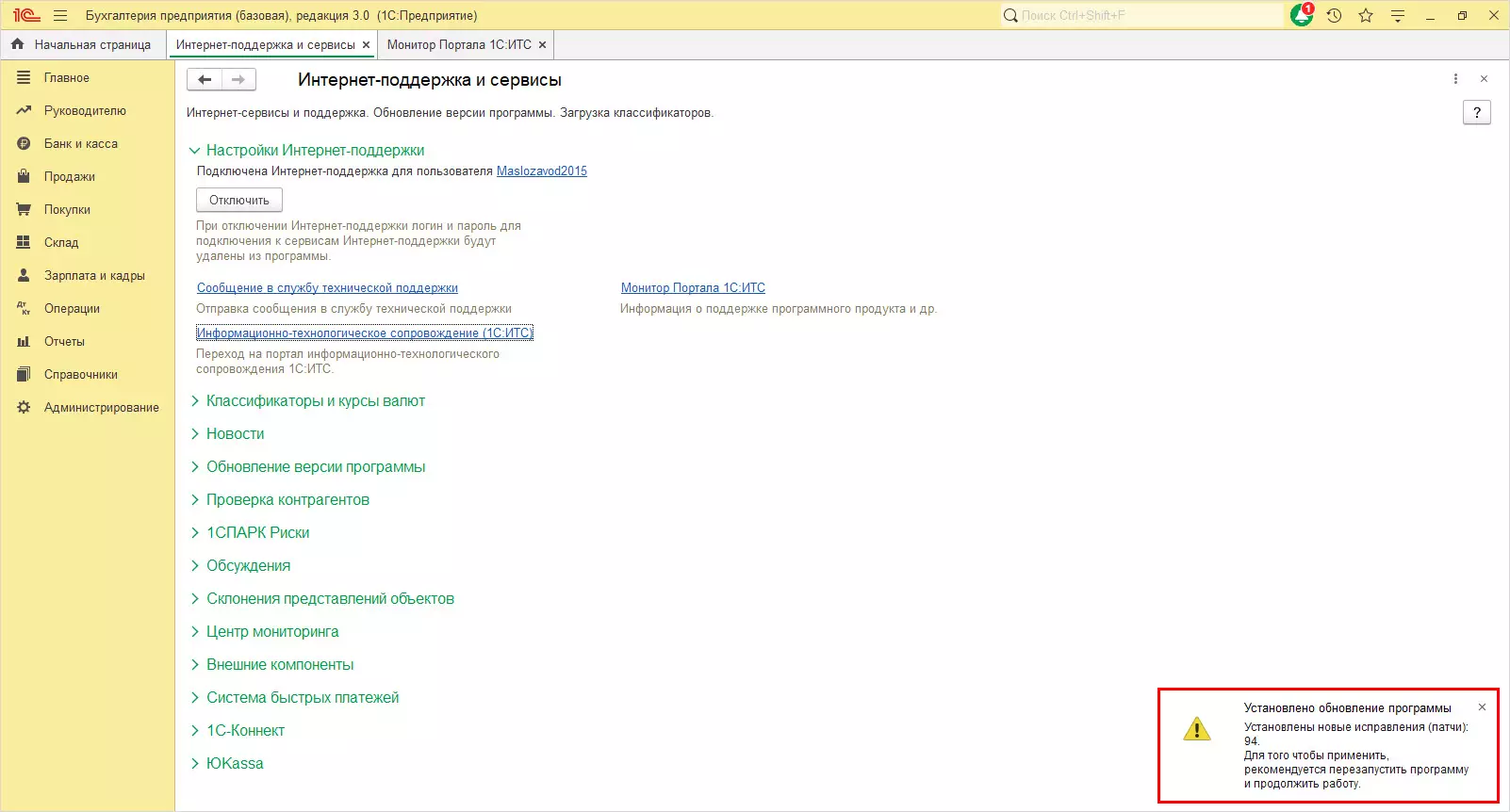Open the Зарплата и кадры section

[x=94, y=276]
